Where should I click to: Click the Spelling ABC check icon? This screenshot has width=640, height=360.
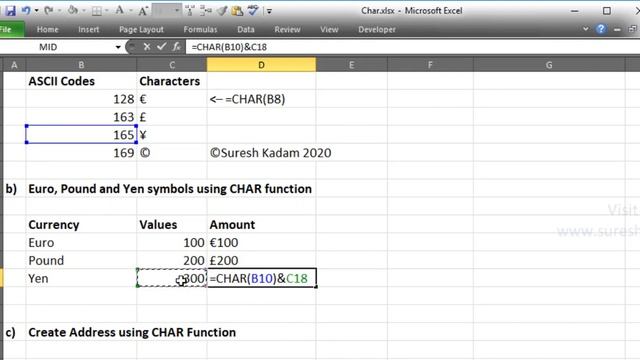click(253, 10)
